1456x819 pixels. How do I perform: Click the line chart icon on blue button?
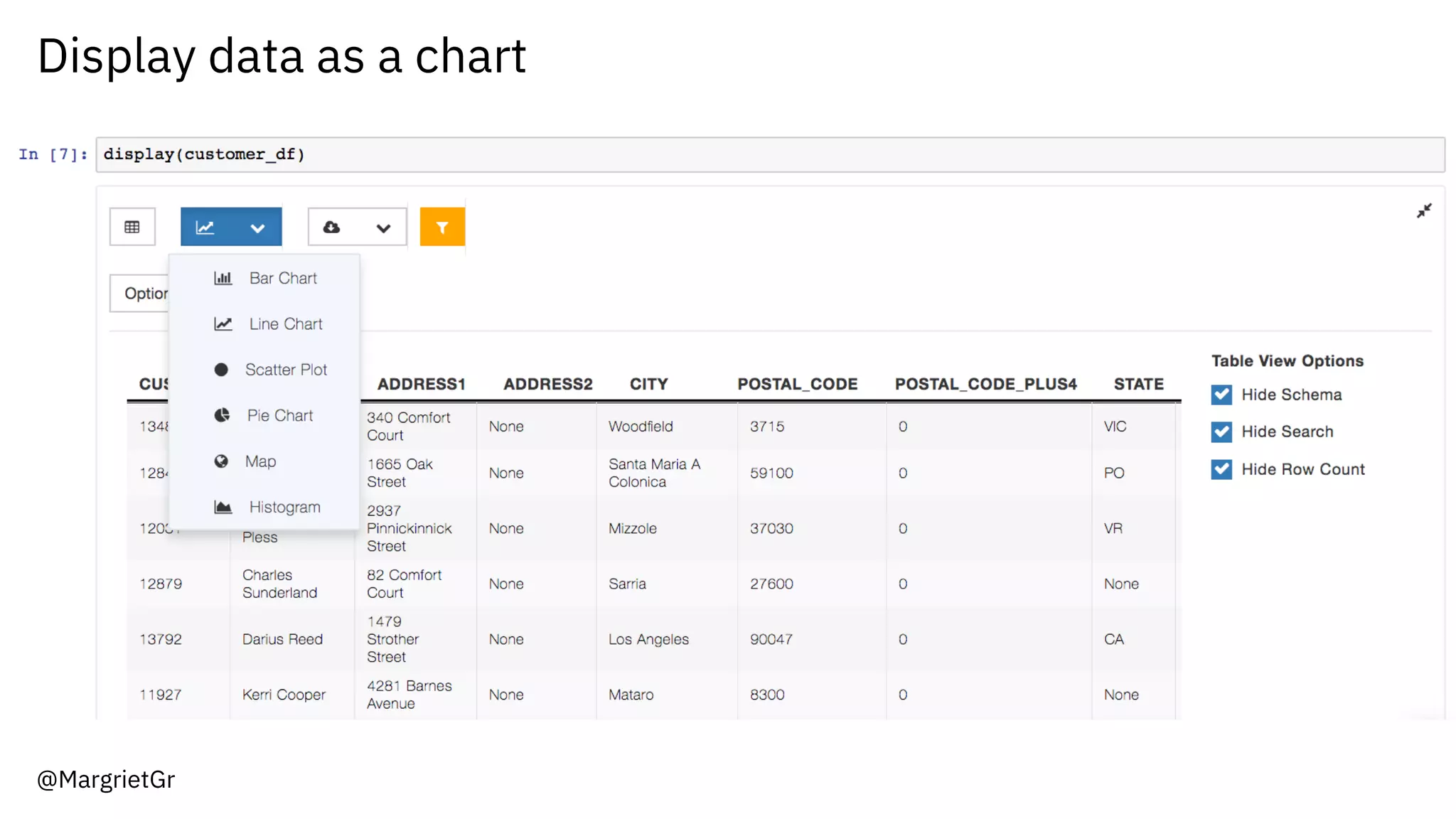coord(205,227)
